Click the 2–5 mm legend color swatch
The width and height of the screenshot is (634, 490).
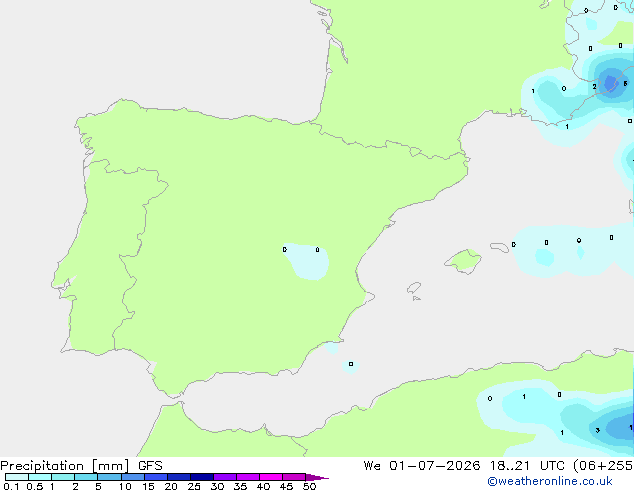86,477
